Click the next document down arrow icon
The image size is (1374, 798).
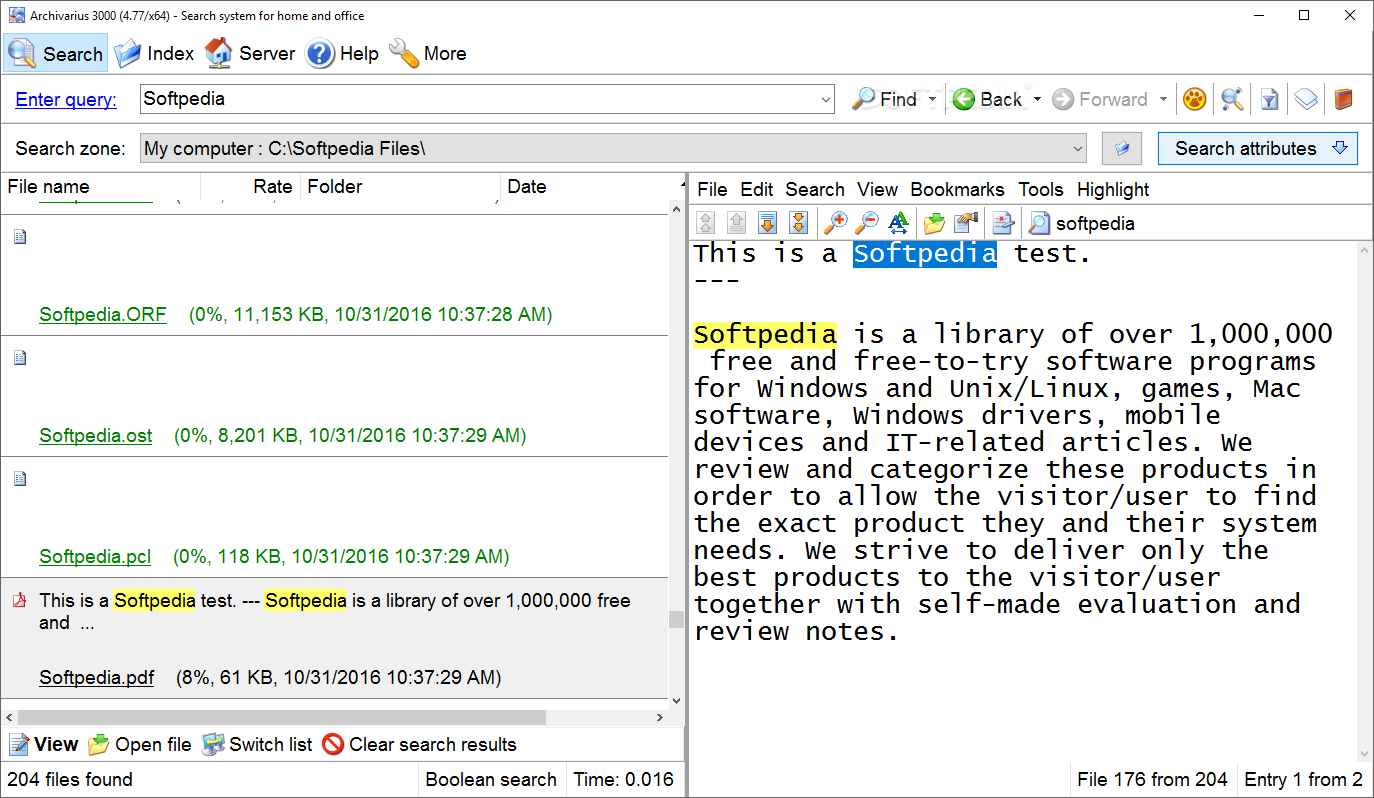pos(767,223)
